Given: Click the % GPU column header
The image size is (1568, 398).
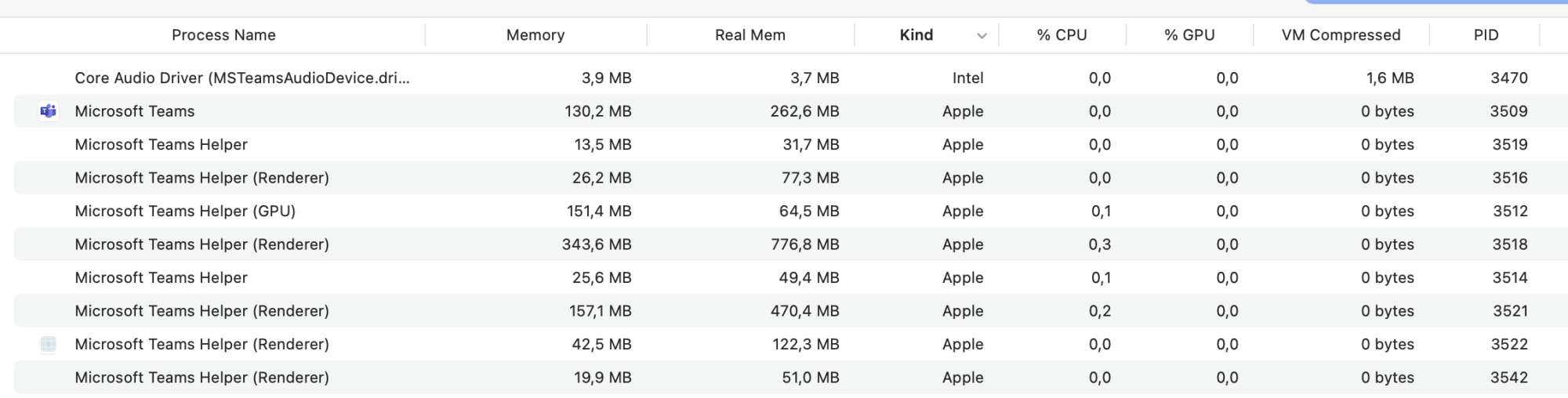Looking at the screenshot, I should click(1189, 35).
